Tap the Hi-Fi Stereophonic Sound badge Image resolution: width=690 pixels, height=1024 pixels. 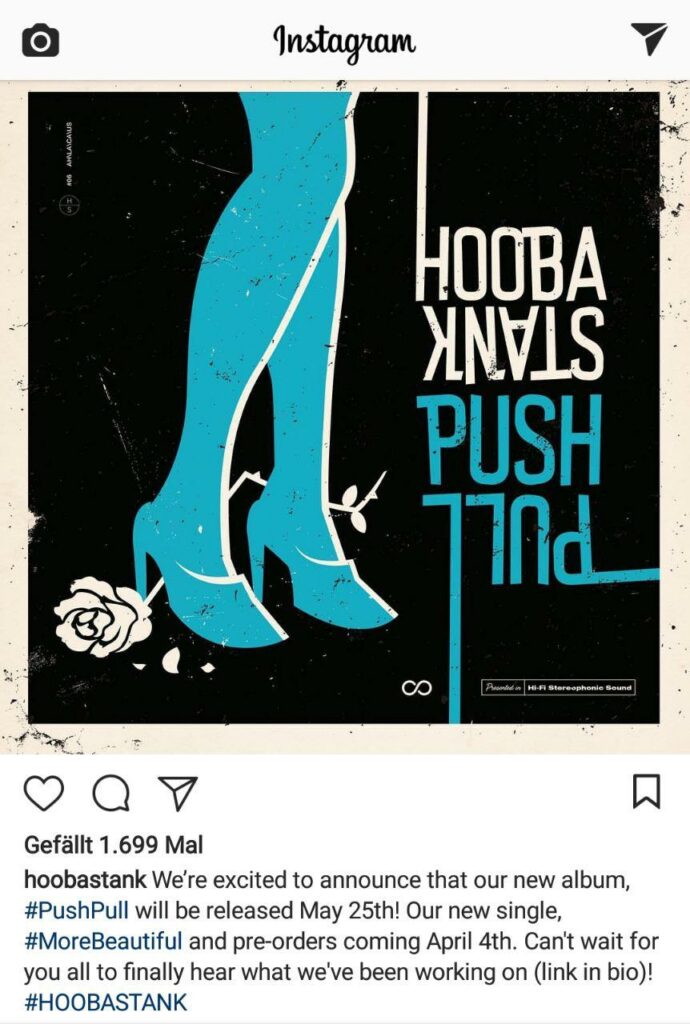pos(557,688)
